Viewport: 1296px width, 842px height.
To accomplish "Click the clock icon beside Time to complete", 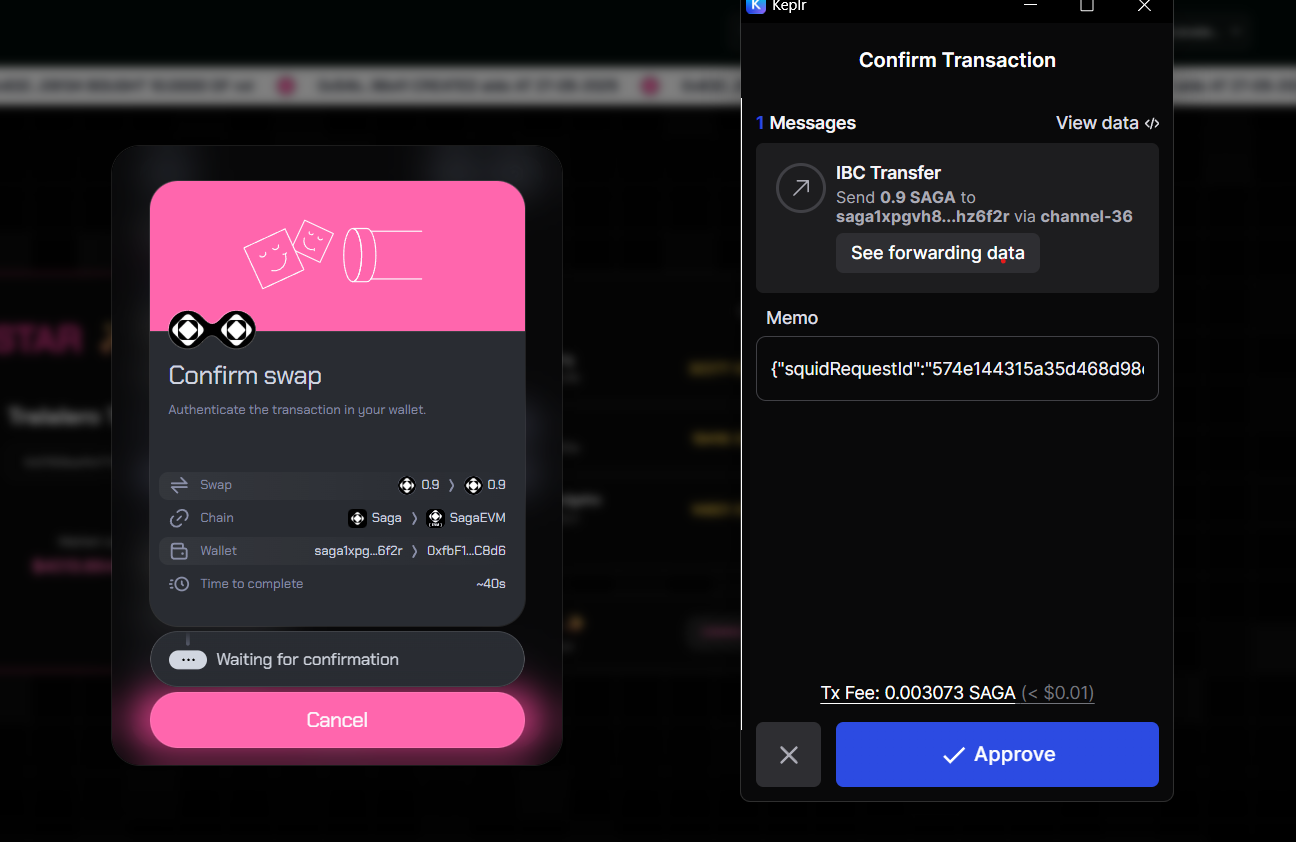I will (179, 584).
